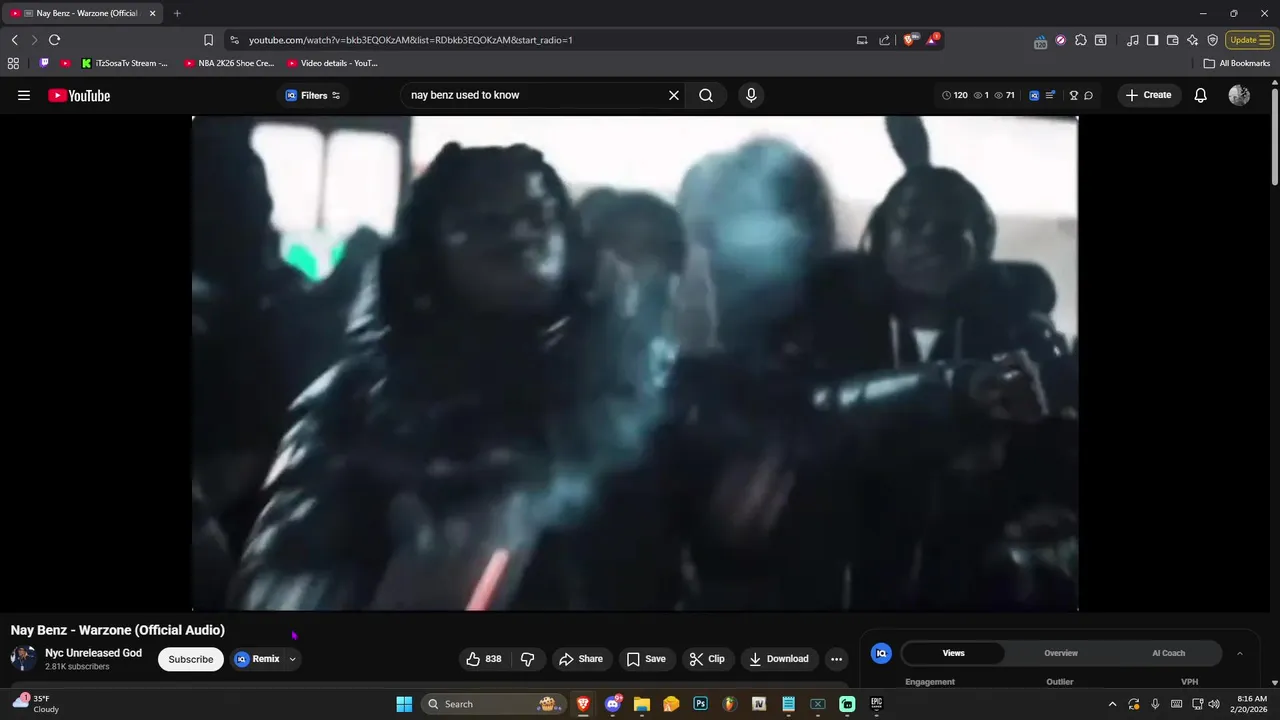
Task: Open the Filters button by search
Action: [312, 95]
